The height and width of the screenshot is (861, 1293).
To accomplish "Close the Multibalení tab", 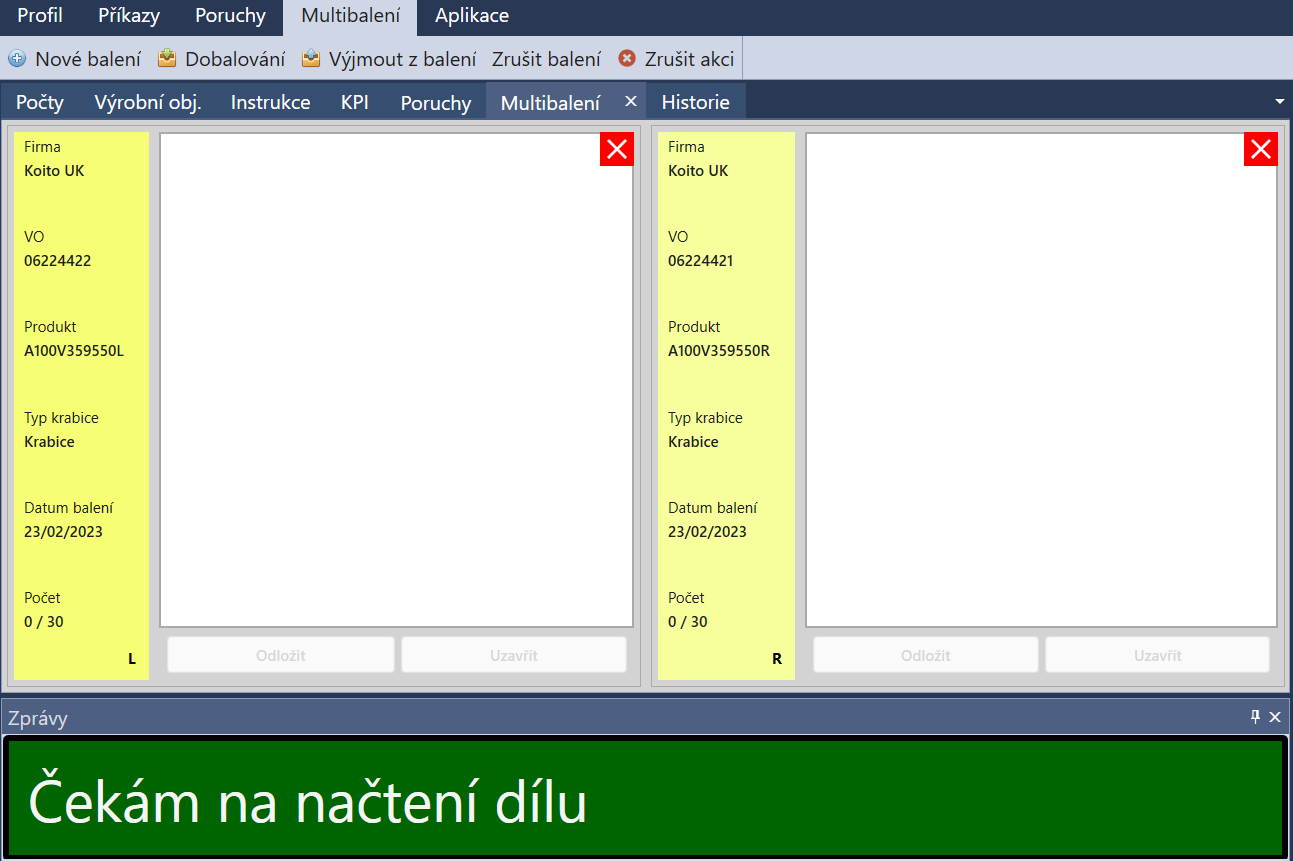I will 631,101.
